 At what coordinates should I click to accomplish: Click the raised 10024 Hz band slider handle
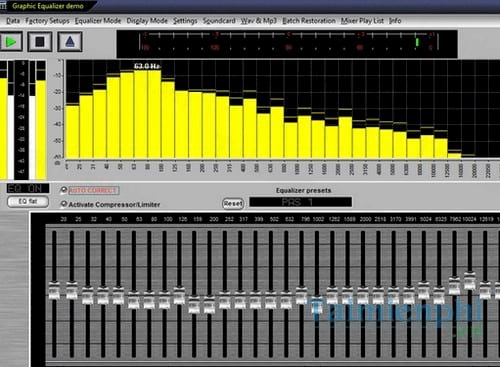(x=470, y=281)
